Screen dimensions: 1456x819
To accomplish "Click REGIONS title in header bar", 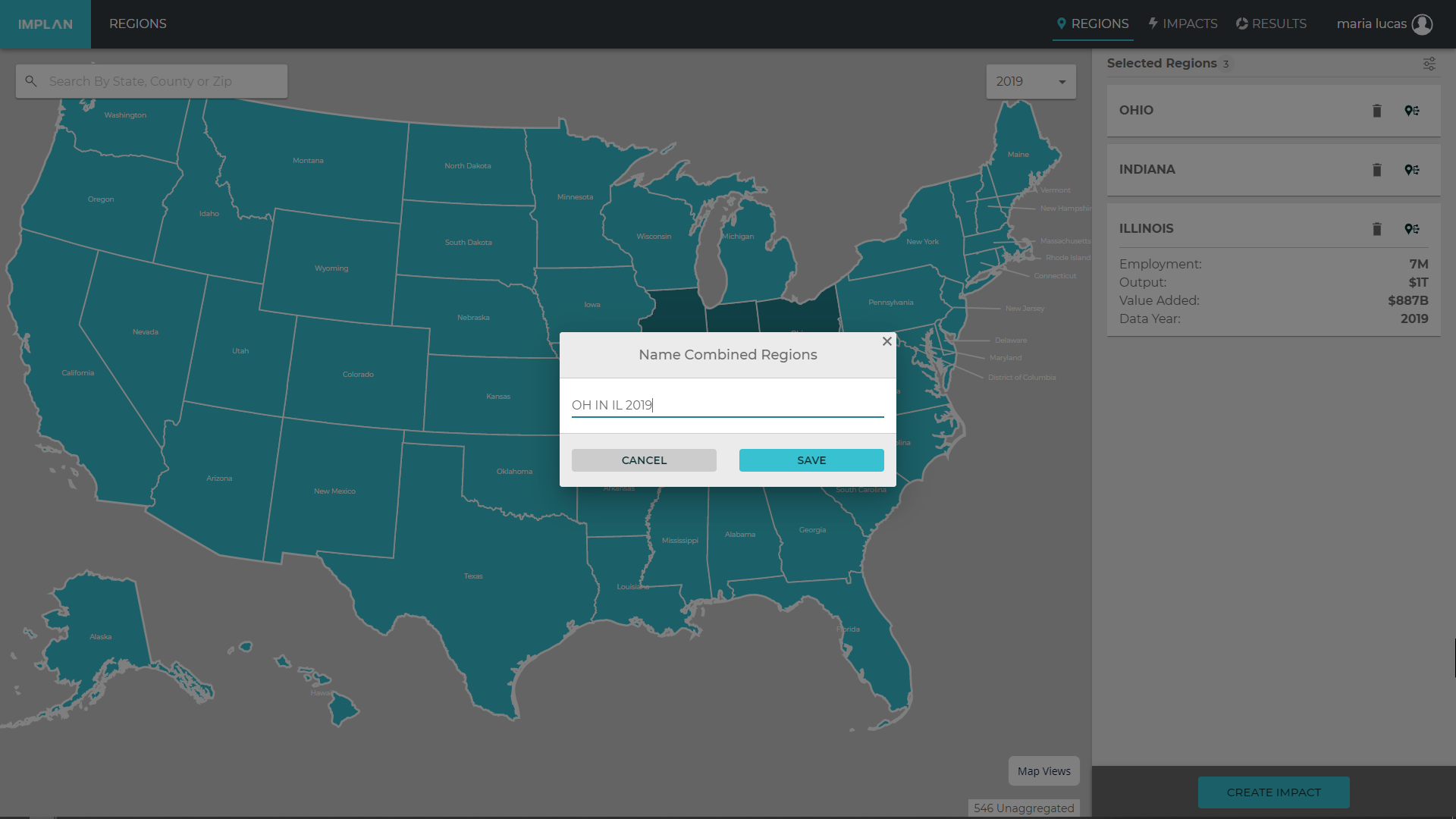I will (138, 24).
